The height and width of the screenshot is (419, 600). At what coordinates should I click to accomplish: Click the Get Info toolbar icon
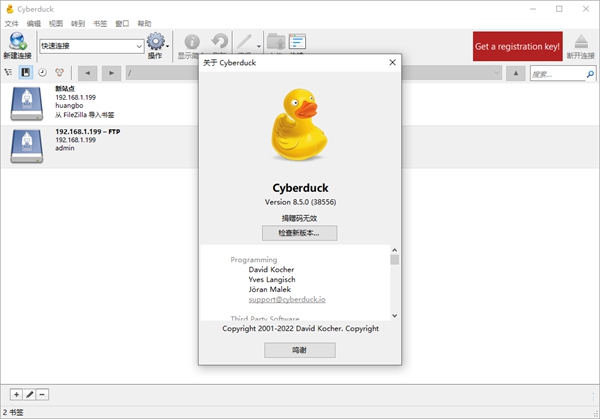coord(191,43)
